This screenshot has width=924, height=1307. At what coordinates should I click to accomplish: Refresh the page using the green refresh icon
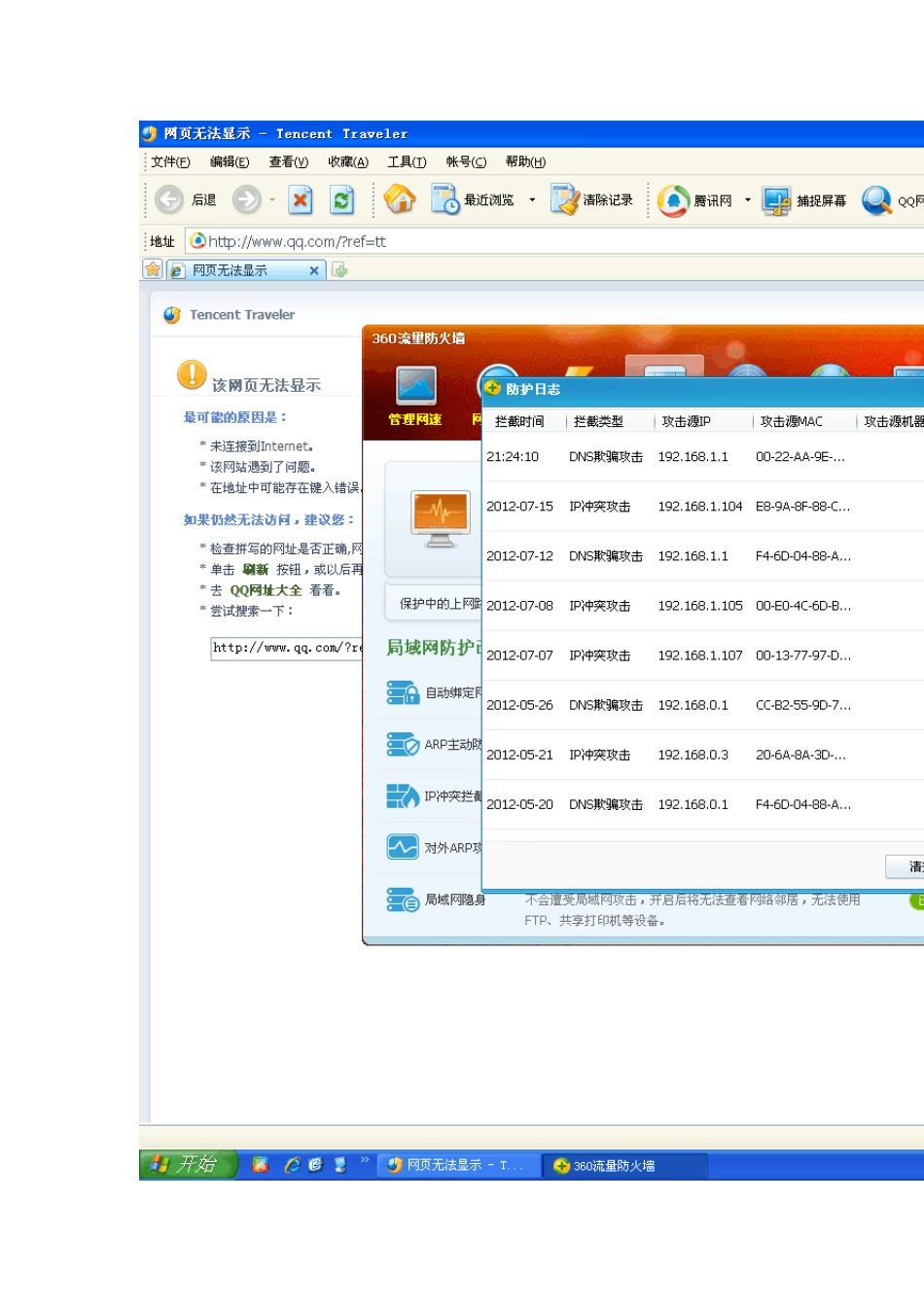341,200
